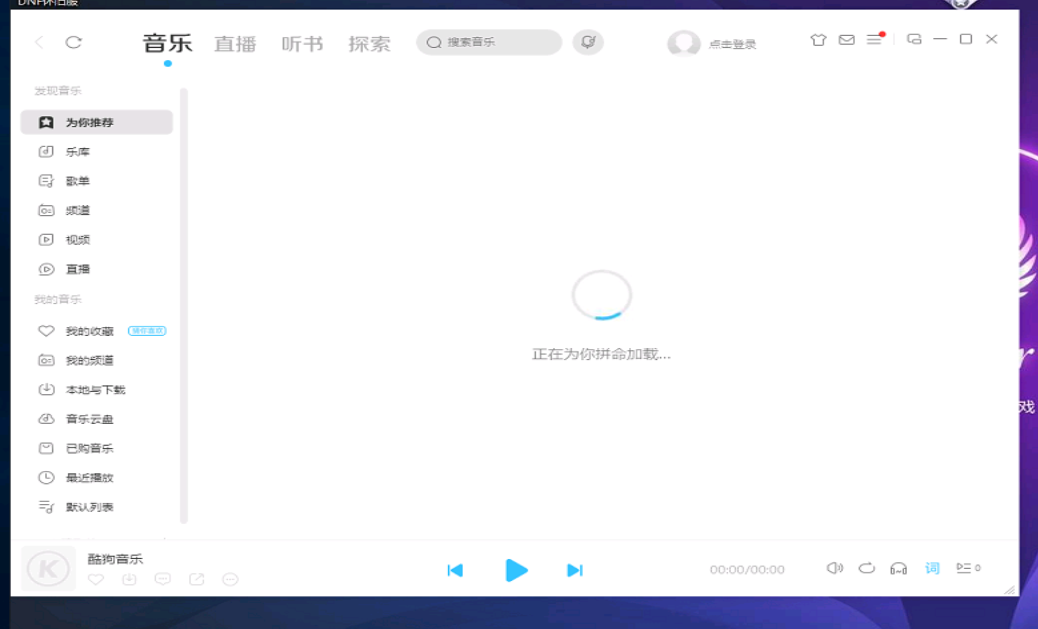
Task: Open sound effects headphone icon
Action: (898, 569)
